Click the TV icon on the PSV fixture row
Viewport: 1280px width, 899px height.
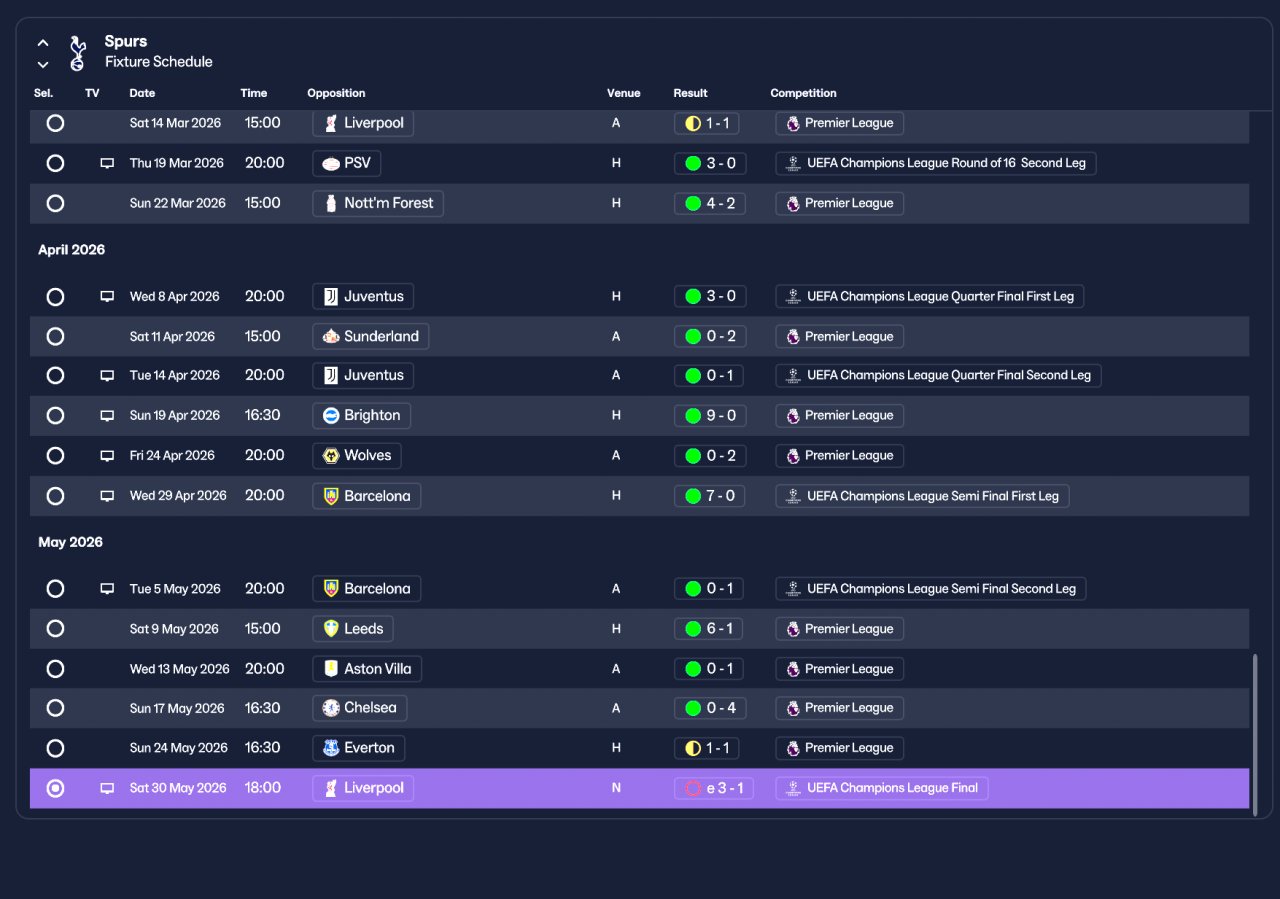point(107,163)
